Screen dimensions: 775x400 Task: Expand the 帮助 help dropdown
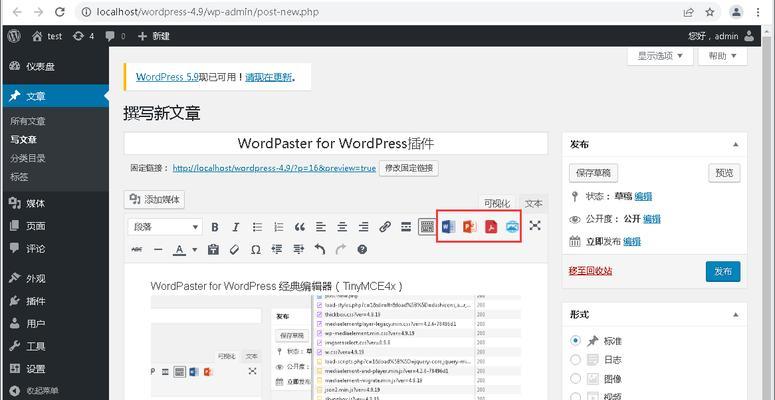722,56
